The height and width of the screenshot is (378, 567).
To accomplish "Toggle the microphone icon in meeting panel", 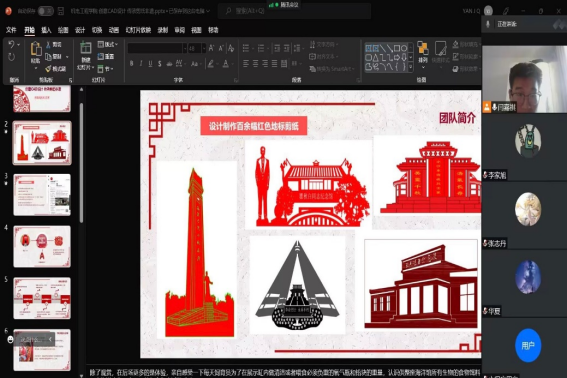I will pos(488,24).
